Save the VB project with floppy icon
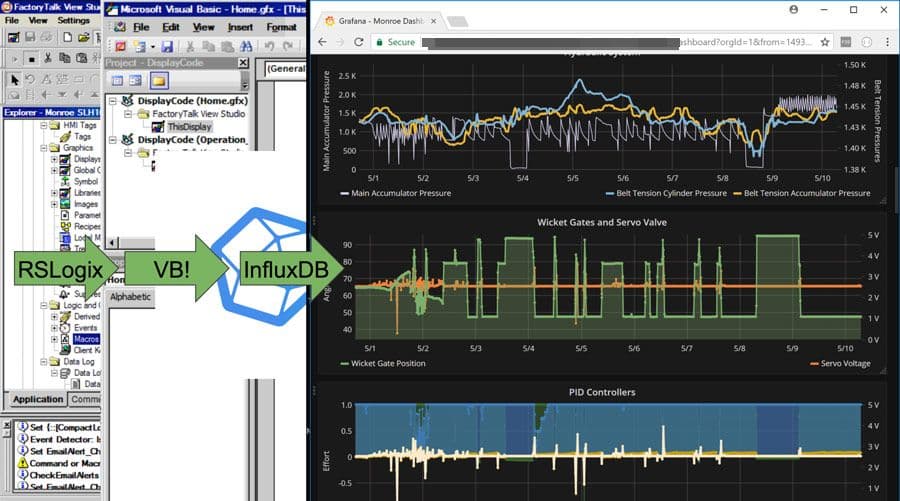 [x=166, y=46]
